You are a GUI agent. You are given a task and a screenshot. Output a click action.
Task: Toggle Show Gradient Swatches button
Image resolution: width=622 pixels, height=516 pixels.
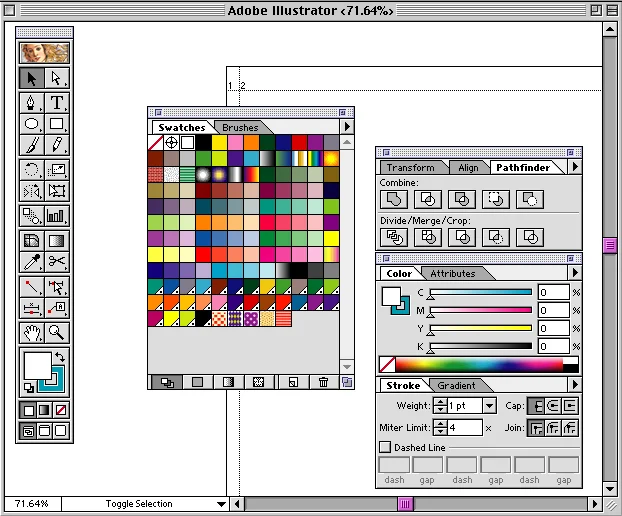click(x=228, y=382)
